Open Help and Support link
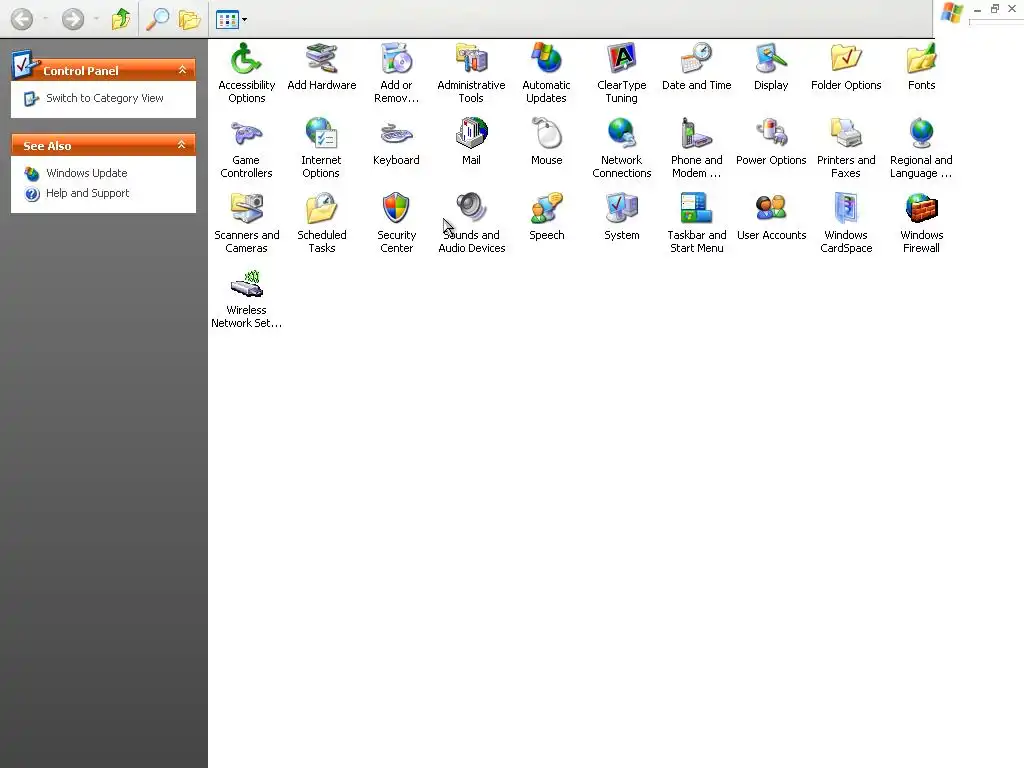Screen dimensions: 1024x768 pos(88,193)
